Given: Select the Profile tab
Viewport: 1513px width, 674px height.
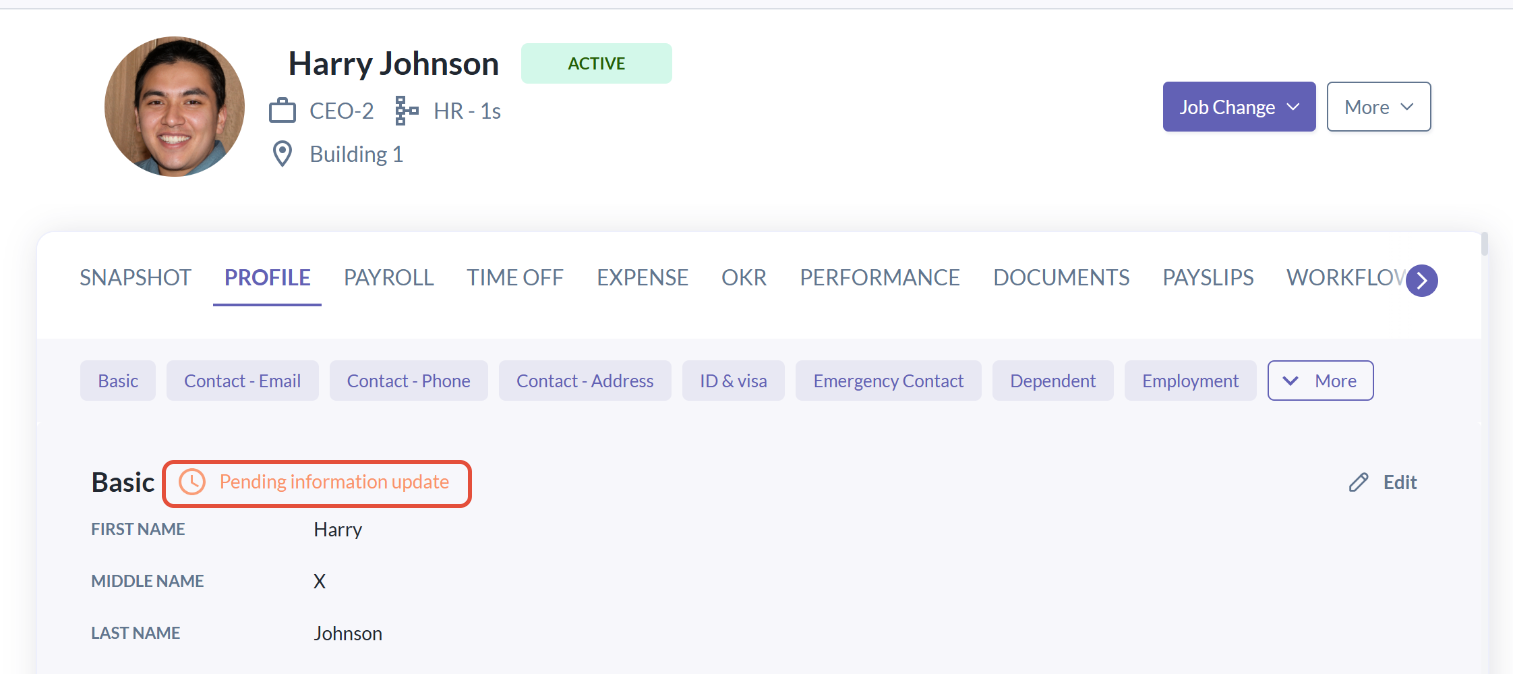Looking at the screenshot, I should (x=267, y=277).
